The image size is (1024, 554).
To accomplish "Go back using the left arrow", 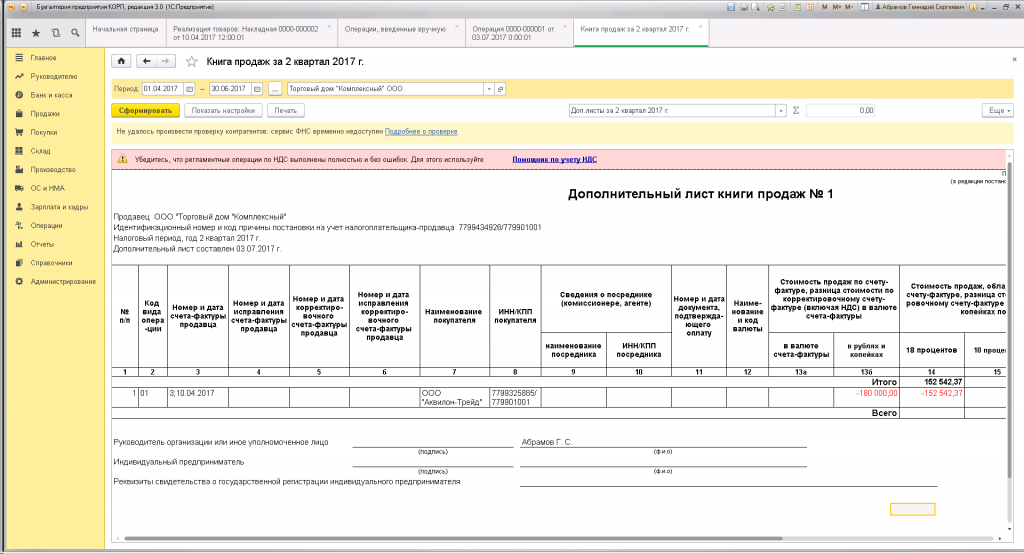I will 146,61.
